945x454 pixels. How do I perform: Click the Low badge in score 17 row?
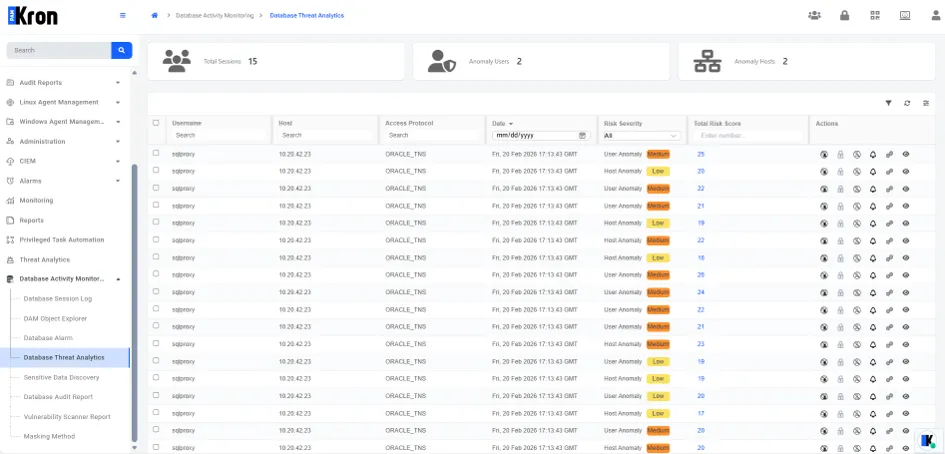pos(658,414)
